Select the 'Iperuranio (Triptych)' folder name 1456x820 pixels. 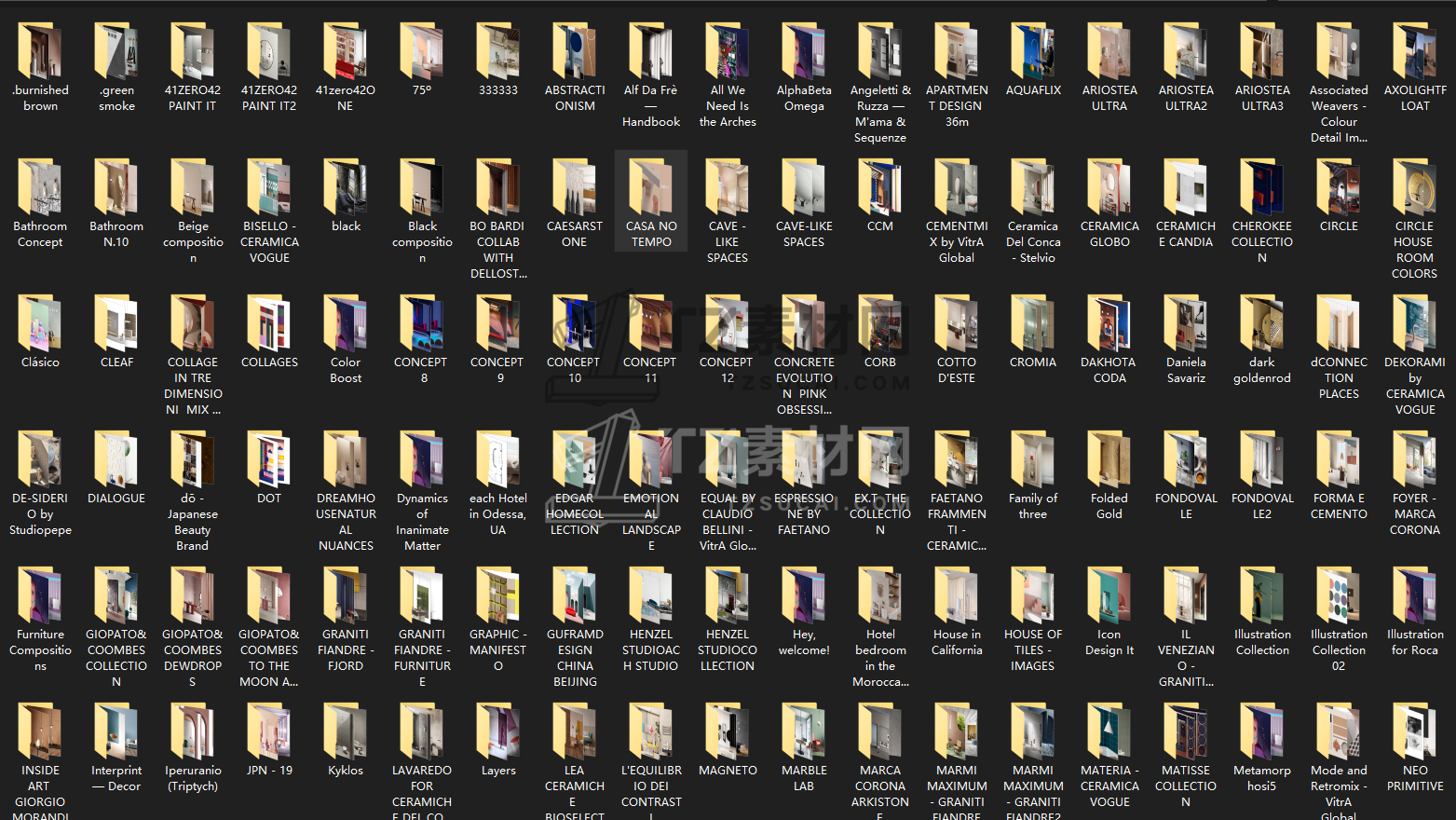tap(193, 778)
